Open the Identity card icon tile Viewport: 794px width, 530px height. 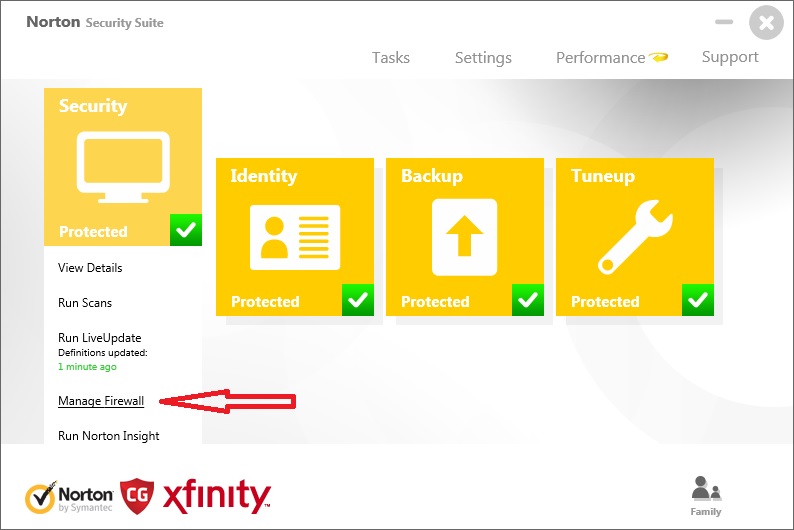click(294, 238)
